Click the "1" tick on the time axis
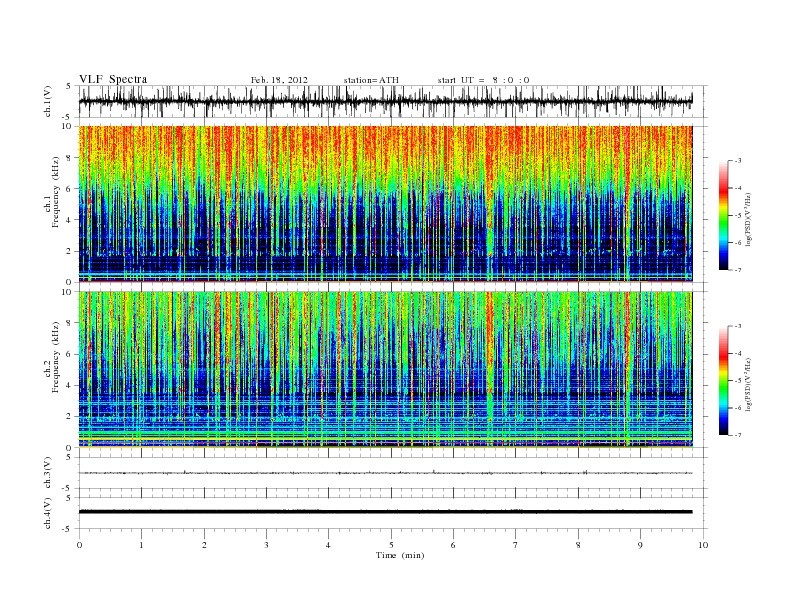Image resolution: width=792 pixels, height=612 pixels. click(x=141, y=545)
